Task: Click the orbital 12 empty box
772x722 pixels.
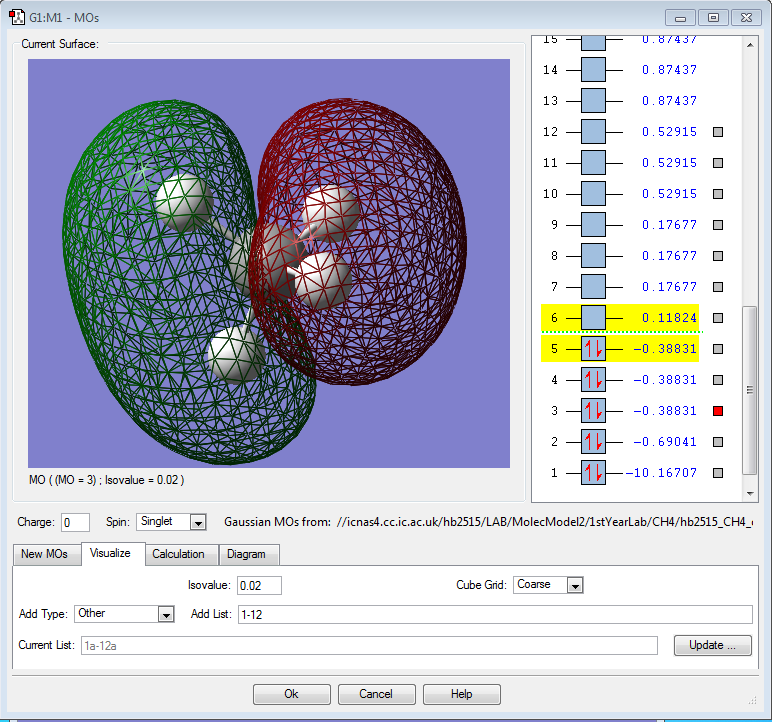Action: 593,132
